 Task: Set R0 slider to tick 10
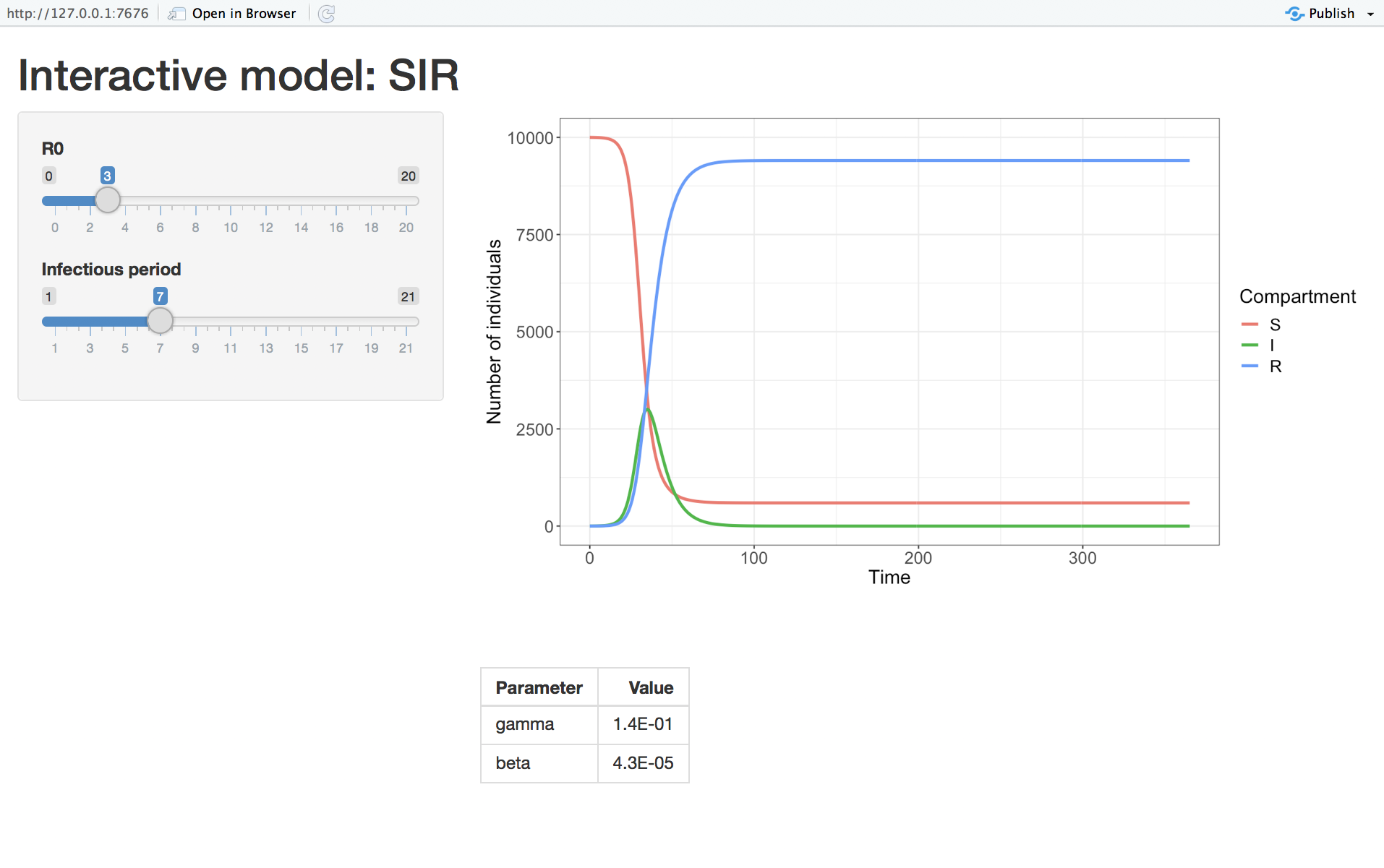[231, 201]
